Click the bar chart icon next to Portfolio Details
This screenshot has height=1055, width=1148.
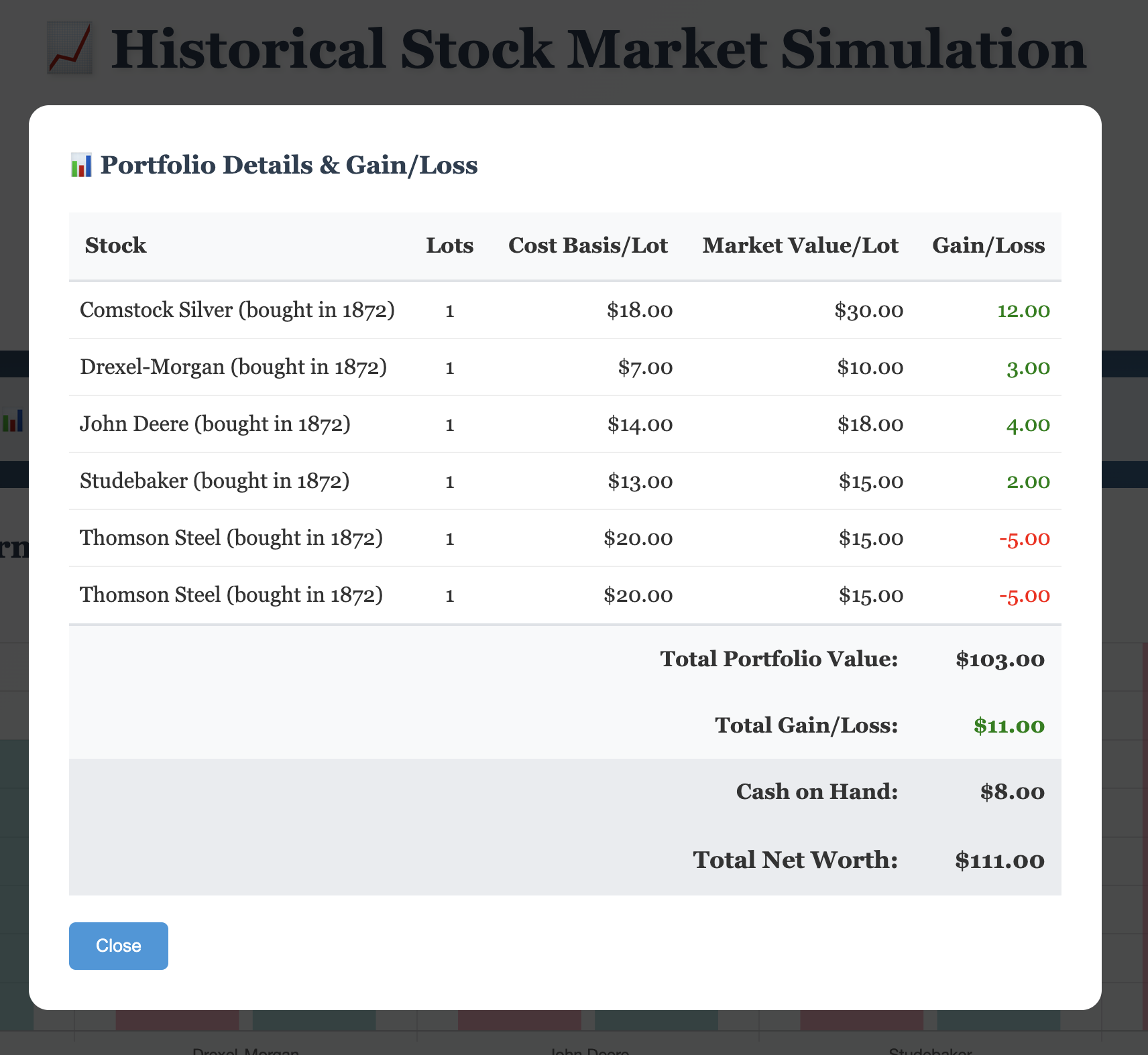(x=80, y=164)
